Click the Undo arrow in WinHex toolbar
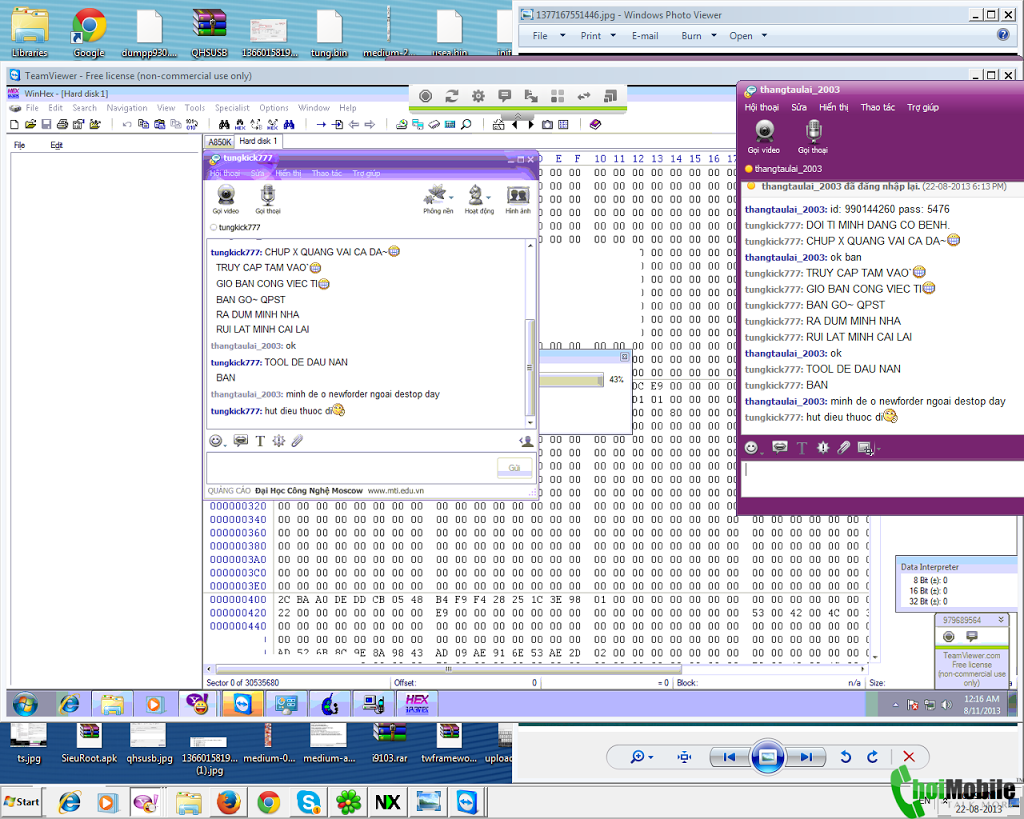Image resolution: width=1024 pixels, height=819 pixels. point(127,124)
